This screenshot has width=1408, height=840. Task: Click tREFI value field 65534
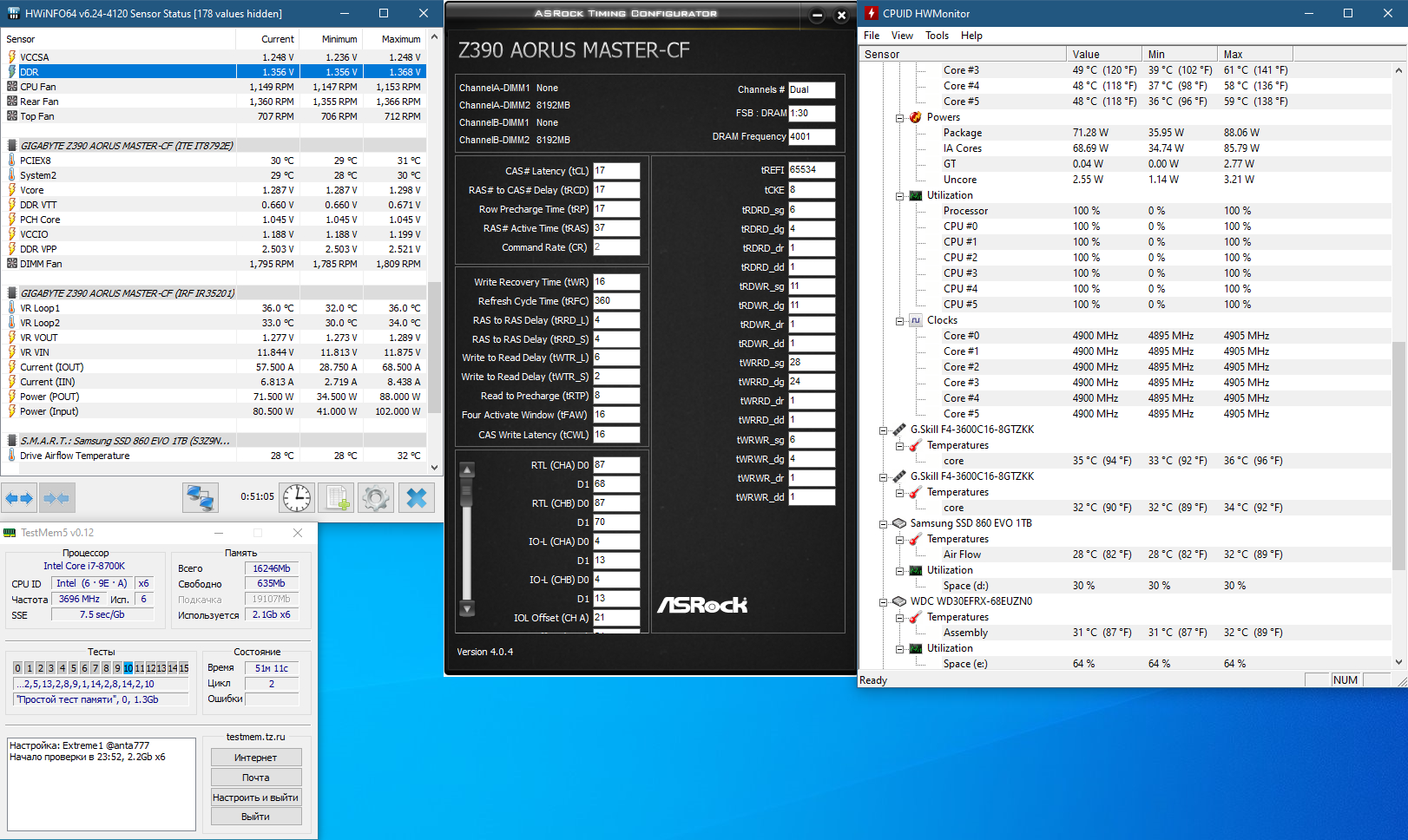click(x=812, y=170)
